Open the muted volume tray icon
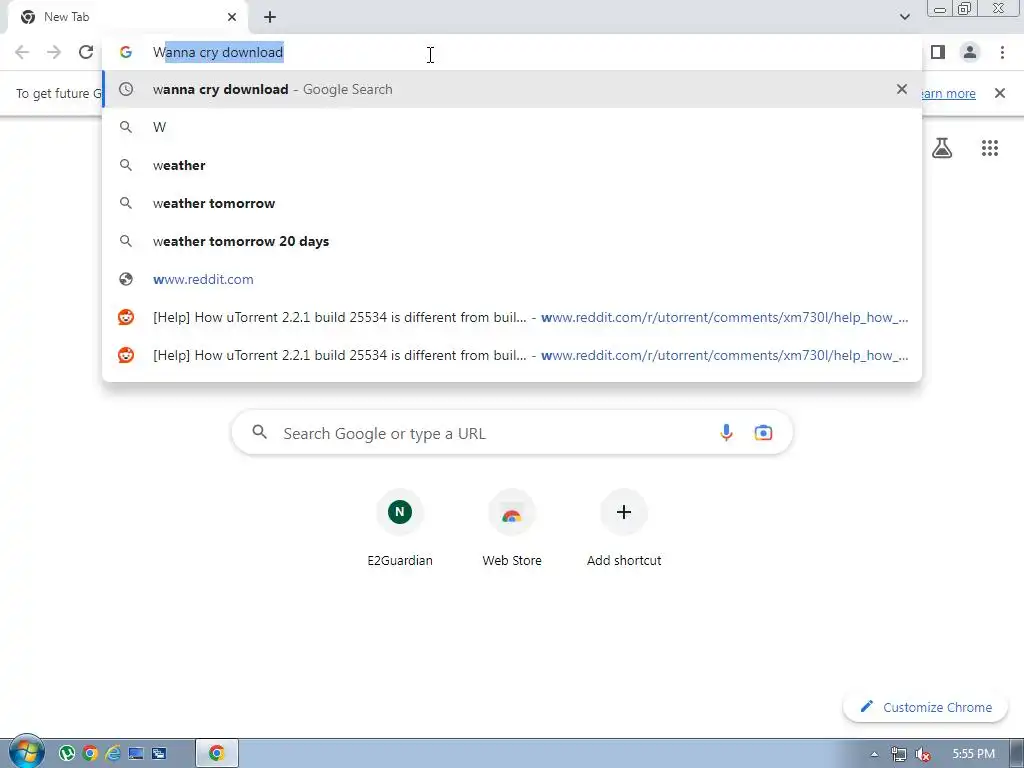 (x=923, y=754)
